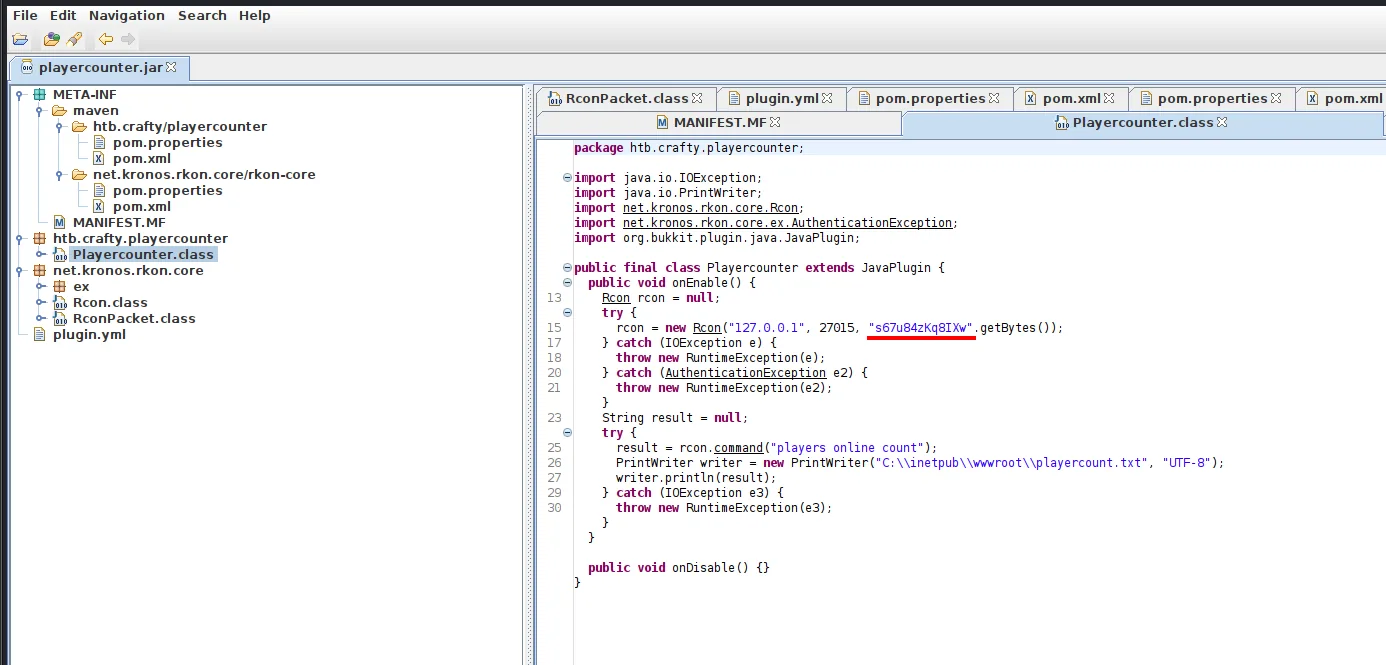The image size is (1386, 665).
Task: Click the ex package icon
Action: tap(59, 286)
